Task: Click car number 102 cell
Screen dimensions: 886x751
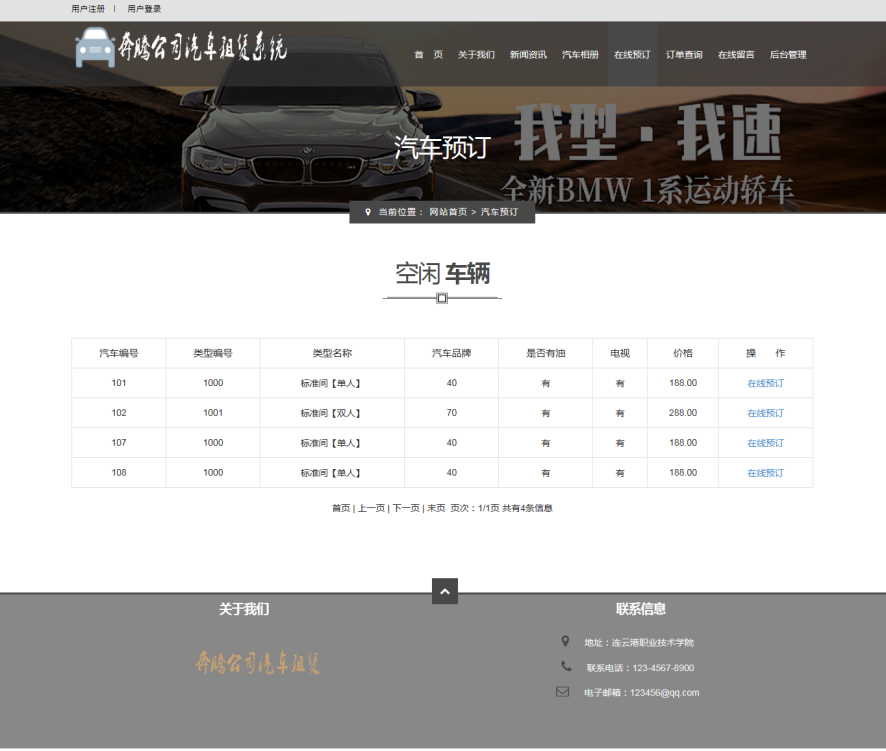Action: (x=119, y=413)
